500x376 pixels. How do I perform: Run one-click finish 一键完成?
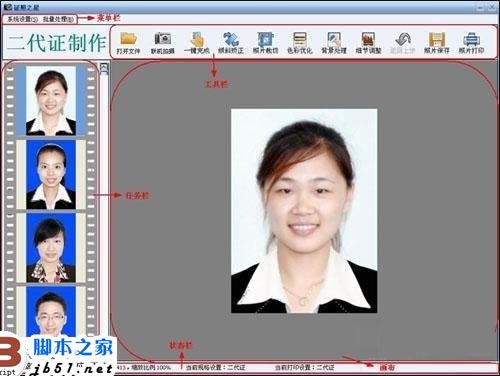pos(197,43)
